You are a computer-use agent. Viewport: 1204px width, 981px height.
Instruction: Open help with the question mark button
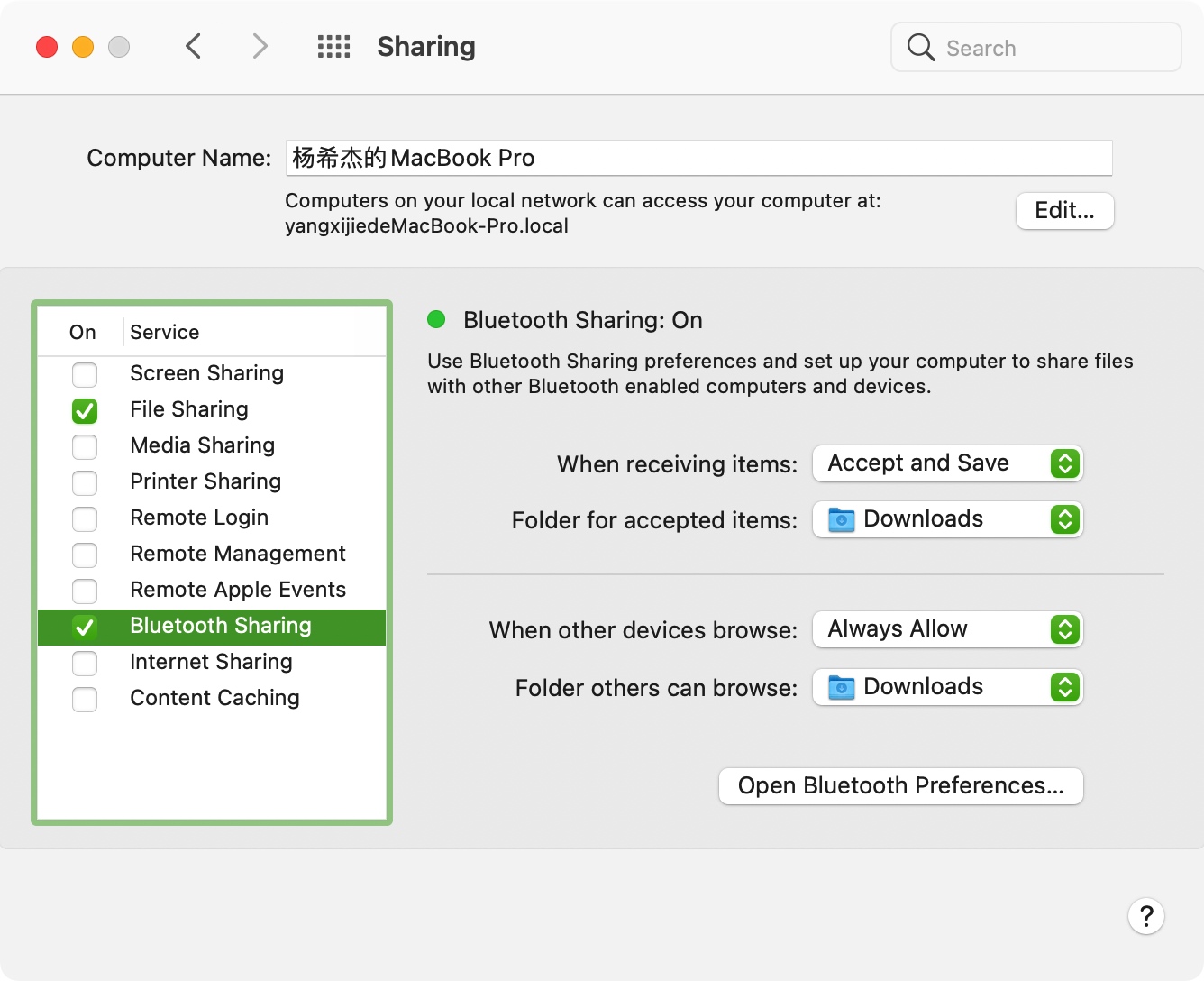coord(1146,916)
